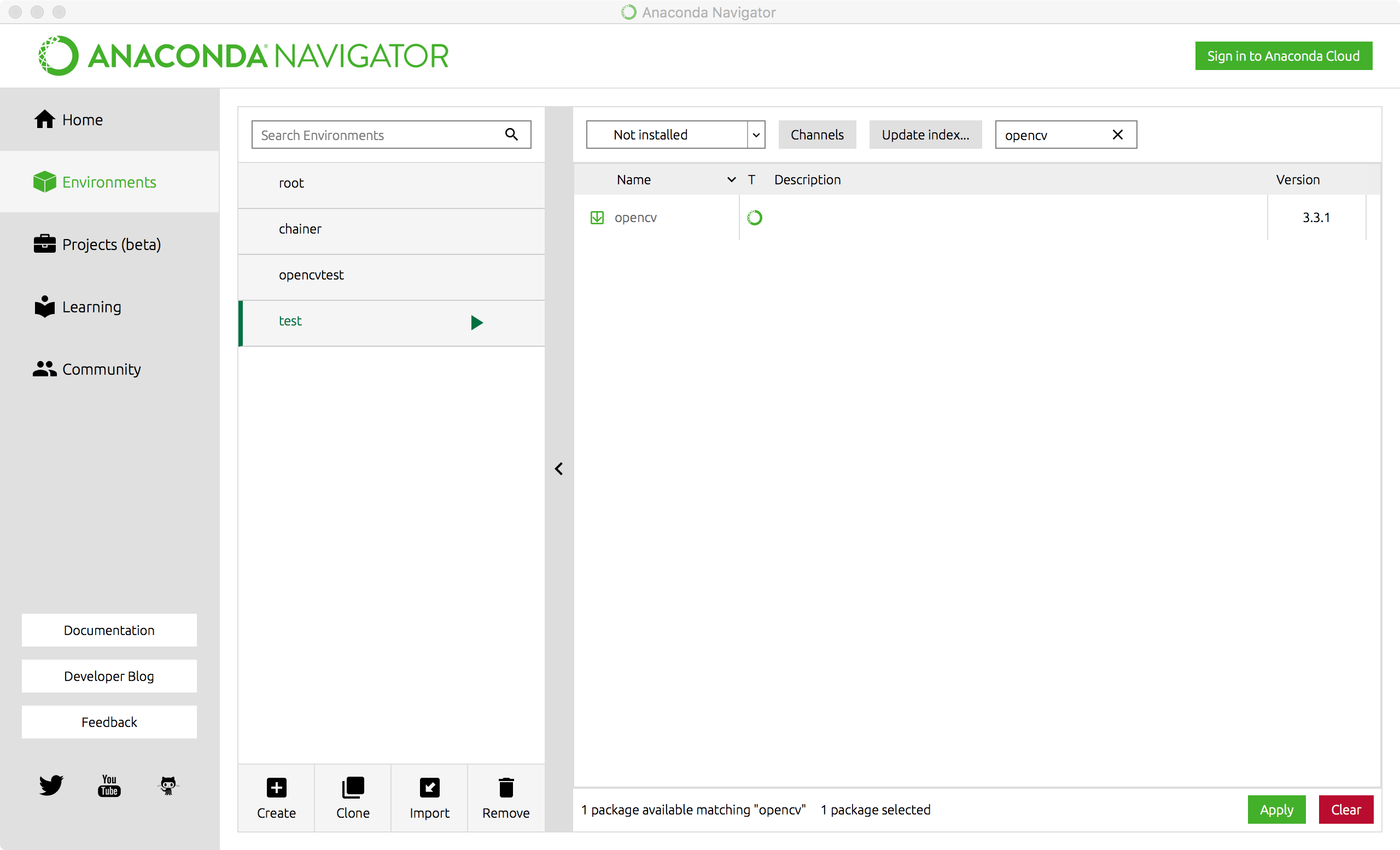Click the Remove environment trash icon
The image size is (1400, 850).
[505, 788]
